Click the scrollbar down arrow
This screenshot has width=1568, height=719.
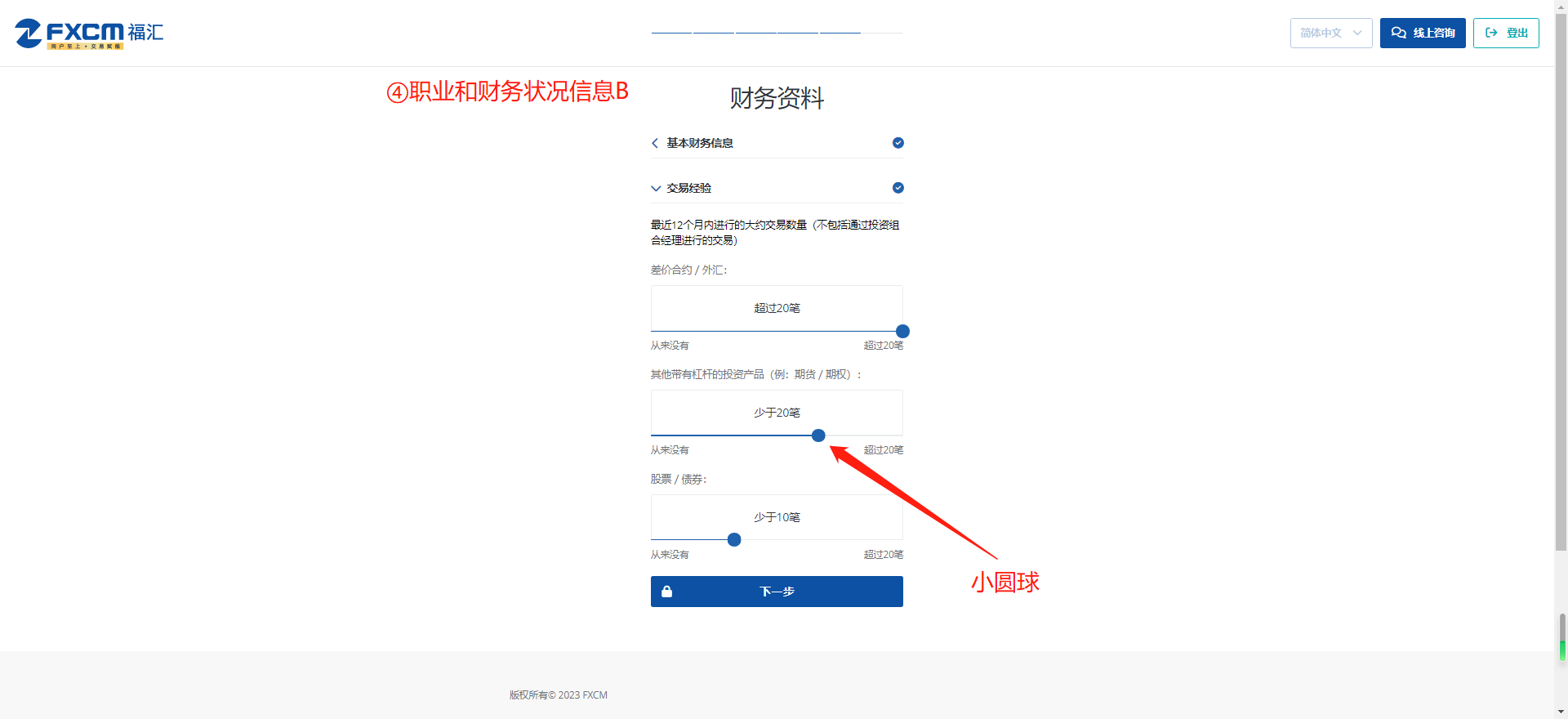[x=1561, y=712]
